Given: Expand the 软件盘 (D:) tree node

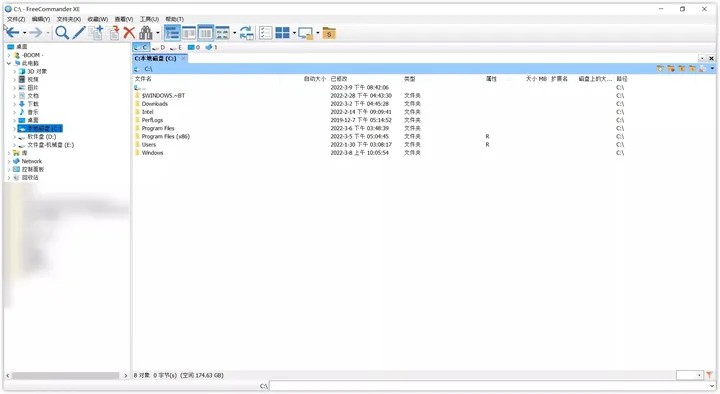Looking at the screenshot, I should [x=14, y=137].
